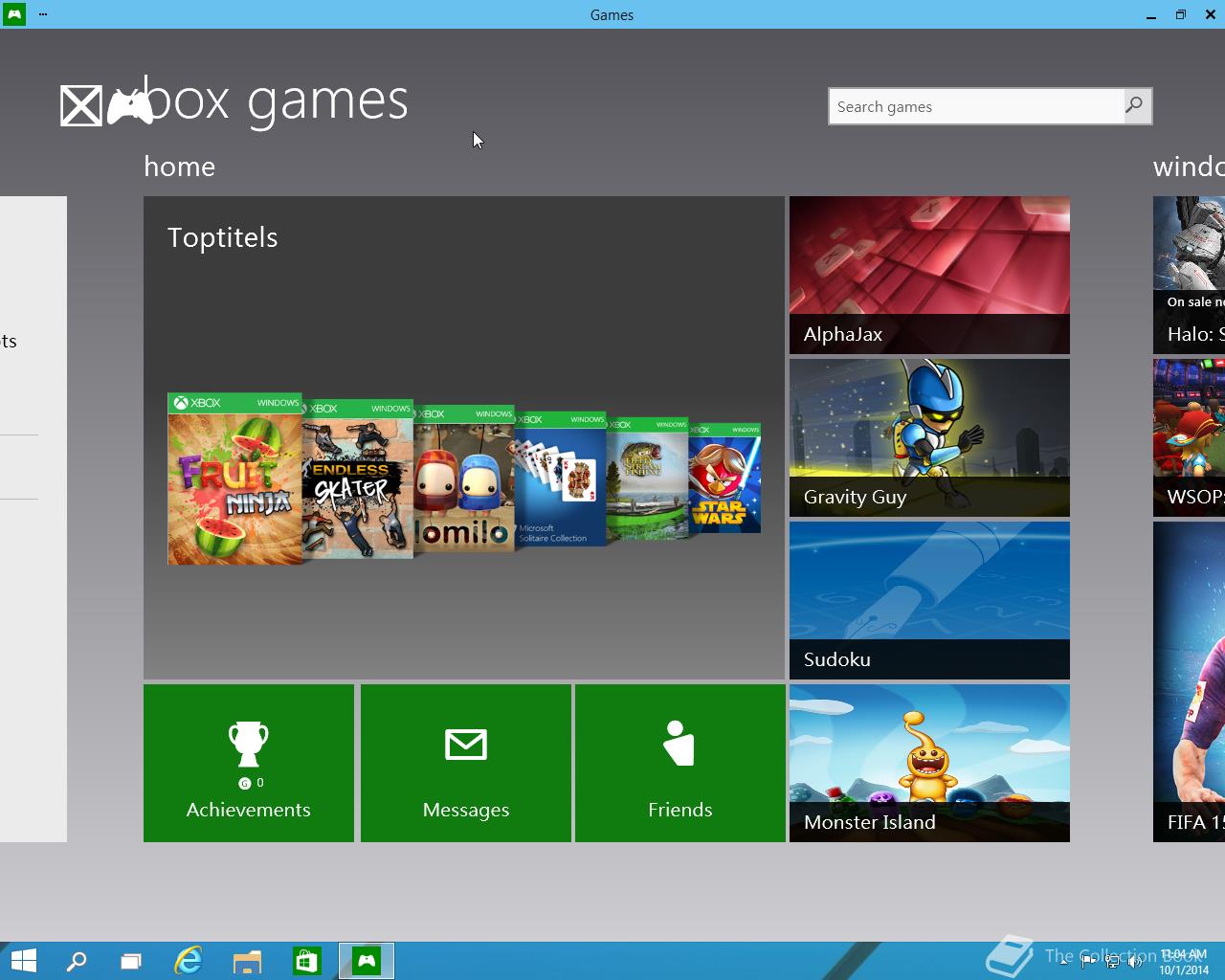Click the Games app taskbar icon
This screenshot has width=1225, height=980.
click(367, 961)
